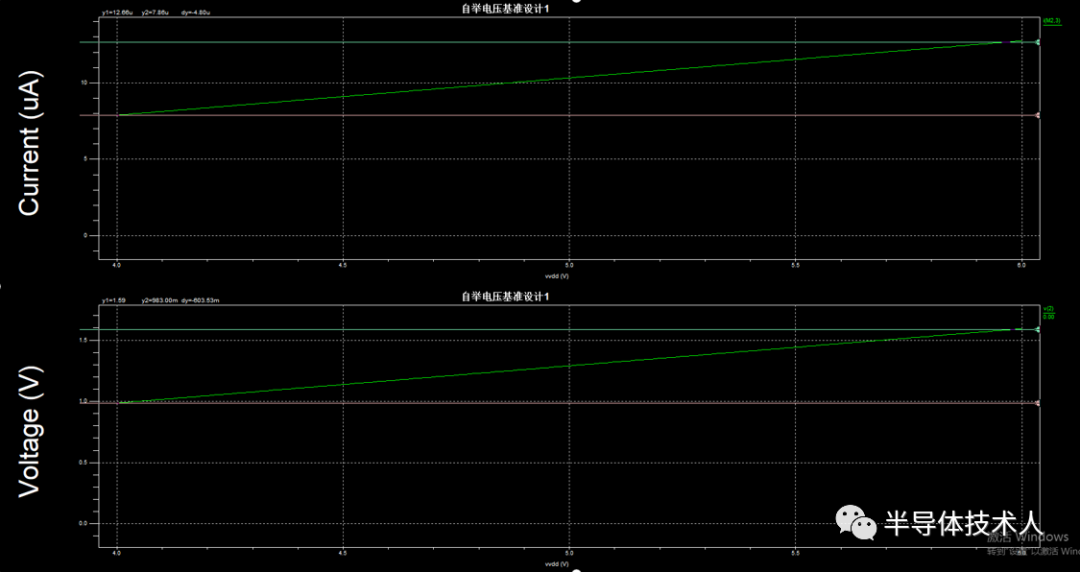The height and width of the screenshot is (572, 1080).
Task: Grab the pink y2 cursor handle in current plot
Action: pos(1038,115)
